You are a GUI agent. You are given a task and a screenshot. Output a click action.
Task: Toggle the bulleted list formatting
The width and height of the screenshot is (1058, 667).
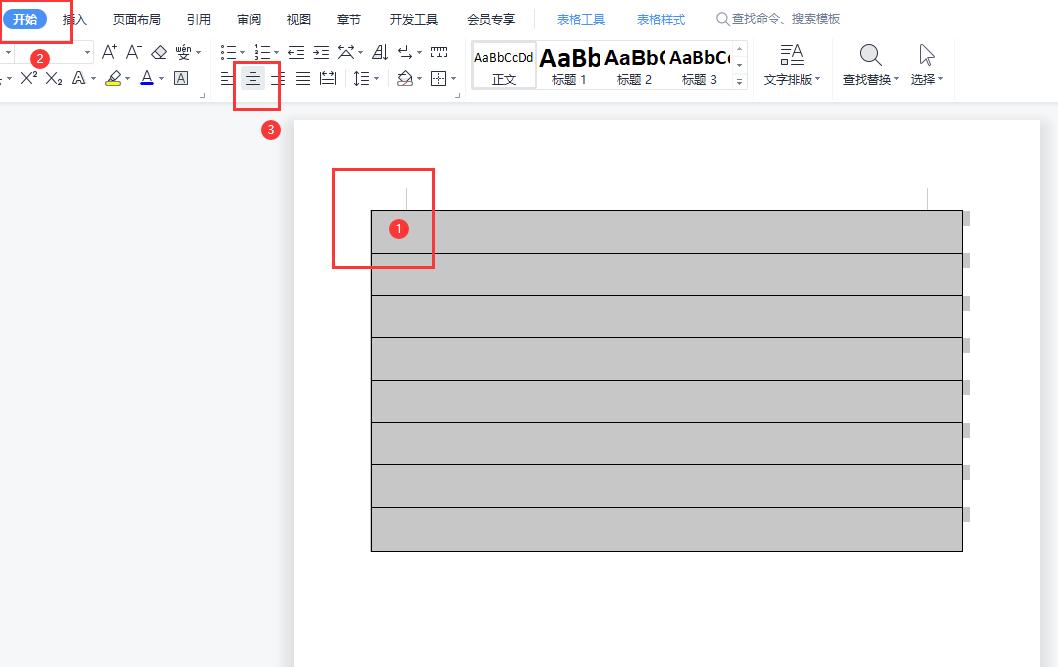(x=228, y=51)
